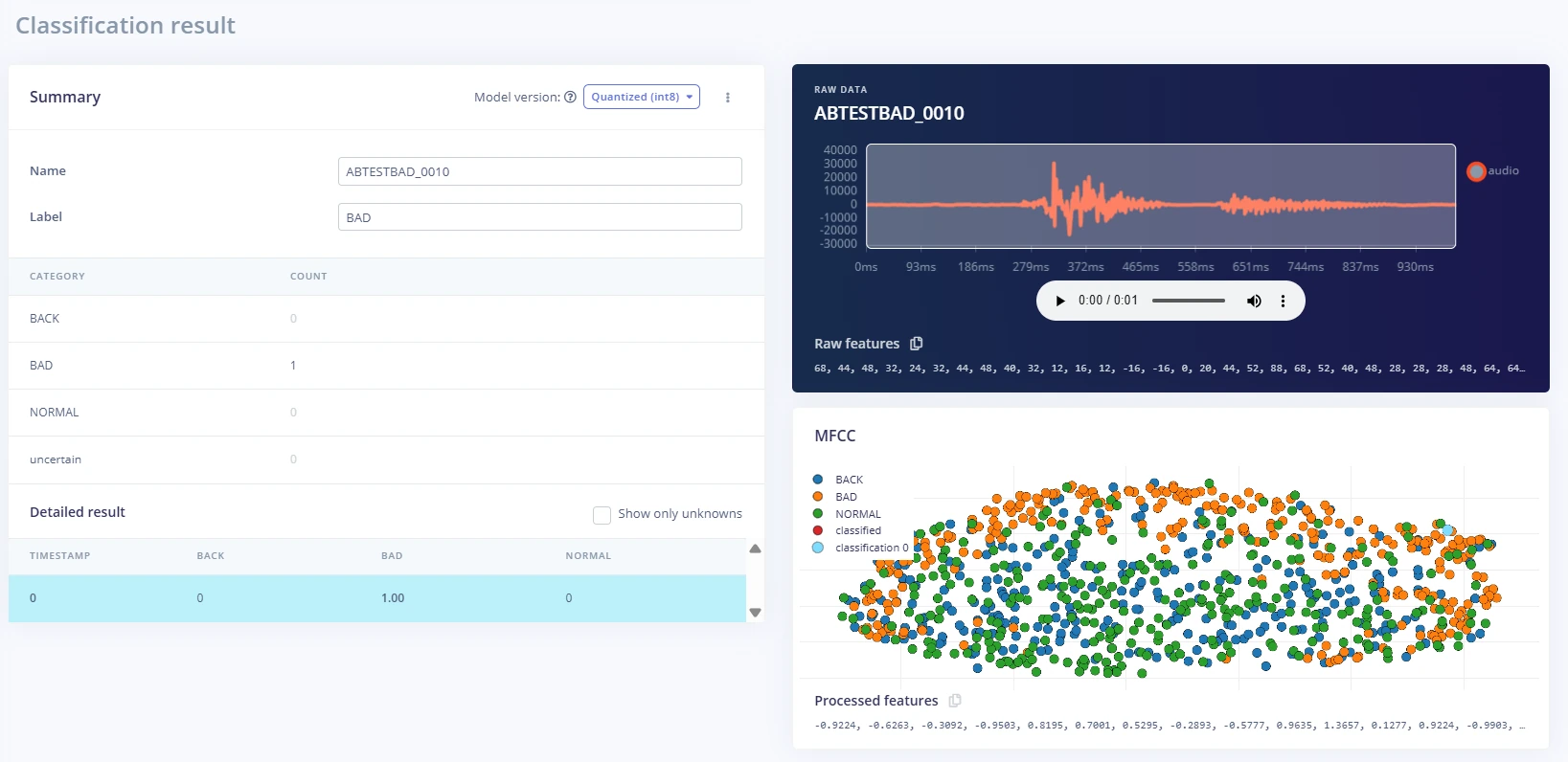Toggle the audio series legend marker
Viewport: 1568px width, 762px height.
1476,171
